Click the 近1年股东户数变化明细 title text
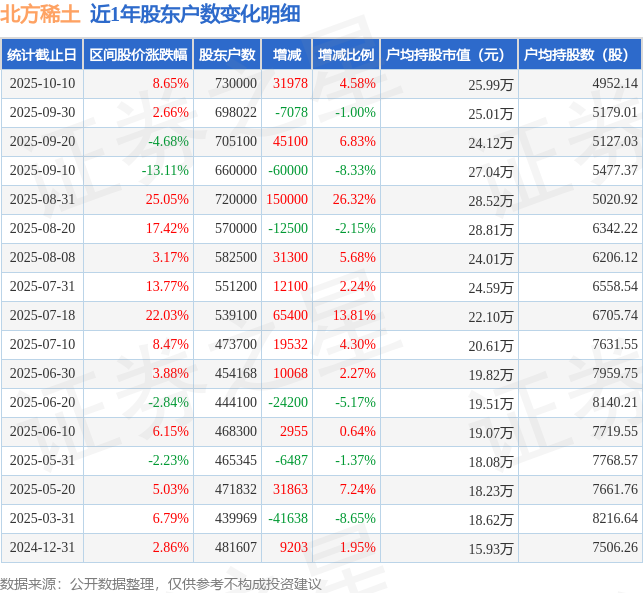Viewport: 643px width, 593px height. pos(195,14)
